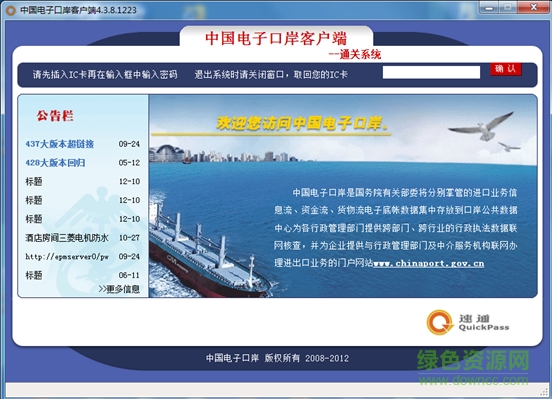Click the 请先插入IC卡再在输入框中输入密码 instruction text
Screen dimensions: 552x399
[105, 74]
